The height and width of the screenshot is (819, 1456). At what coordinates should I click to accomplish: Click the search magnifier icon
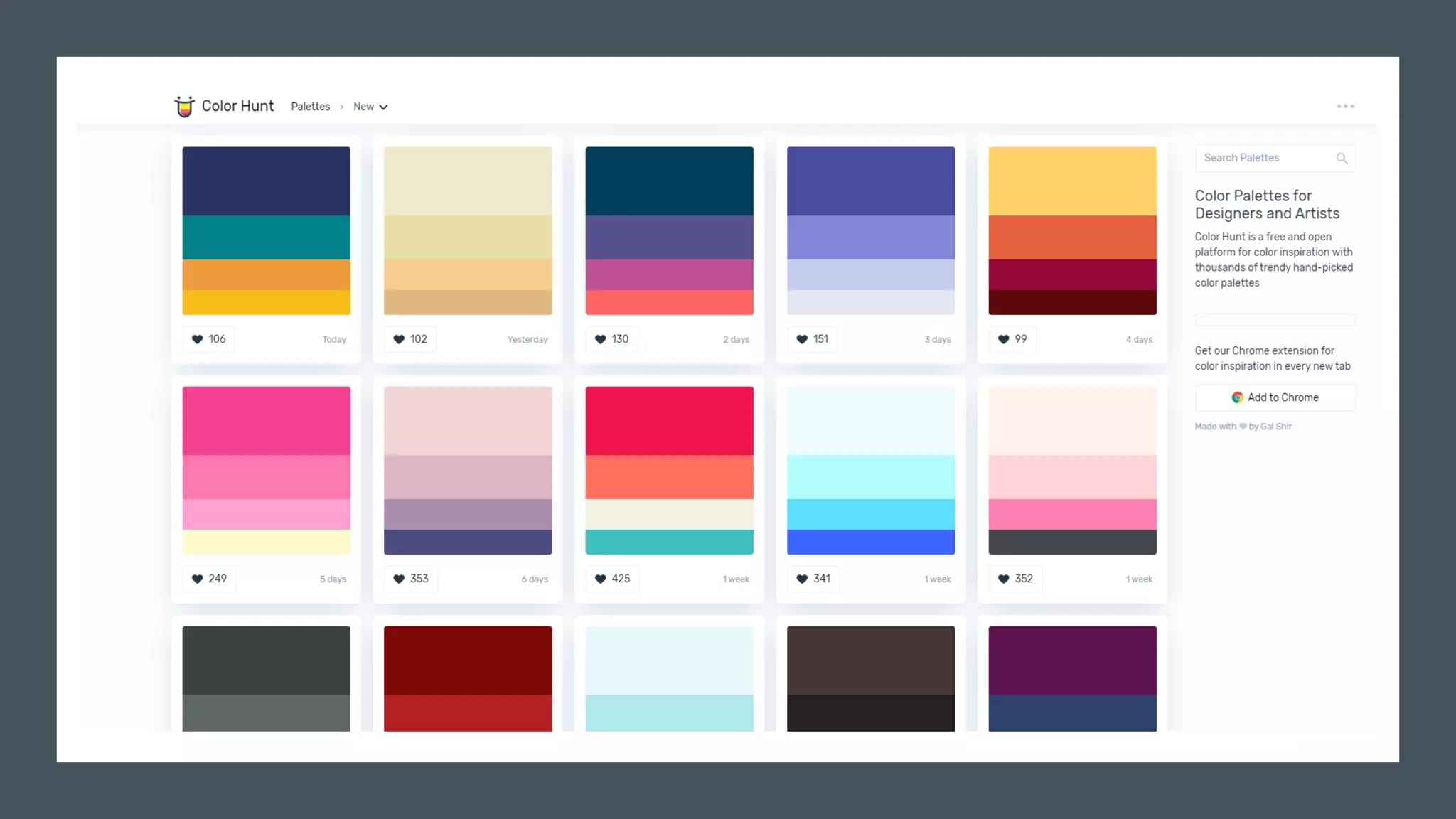[x=1342, y=159]
